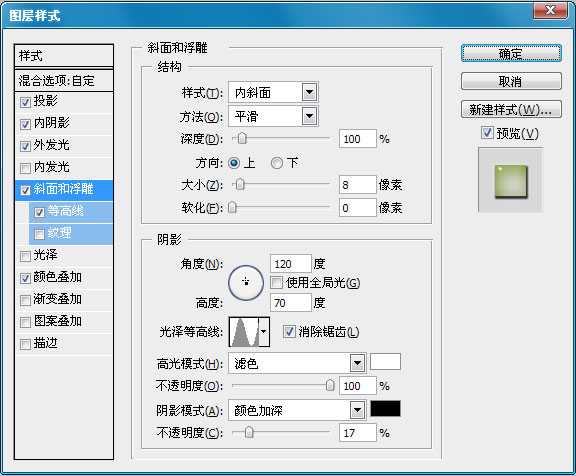Select the 样式 styles list header

pyautogui.click(x=64, y=56)
